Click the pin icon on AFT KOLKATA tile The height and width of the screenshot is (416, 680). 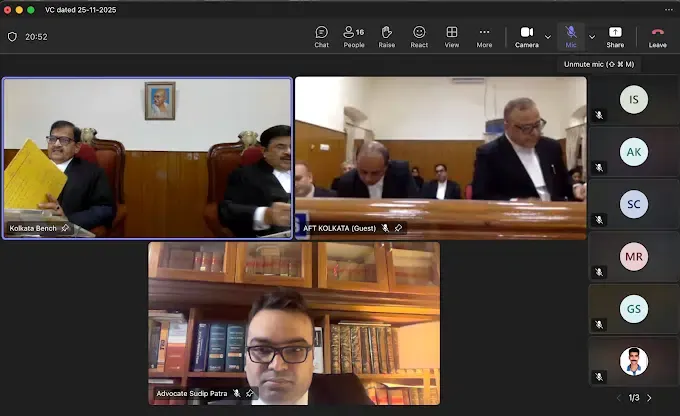coord(398,228)
